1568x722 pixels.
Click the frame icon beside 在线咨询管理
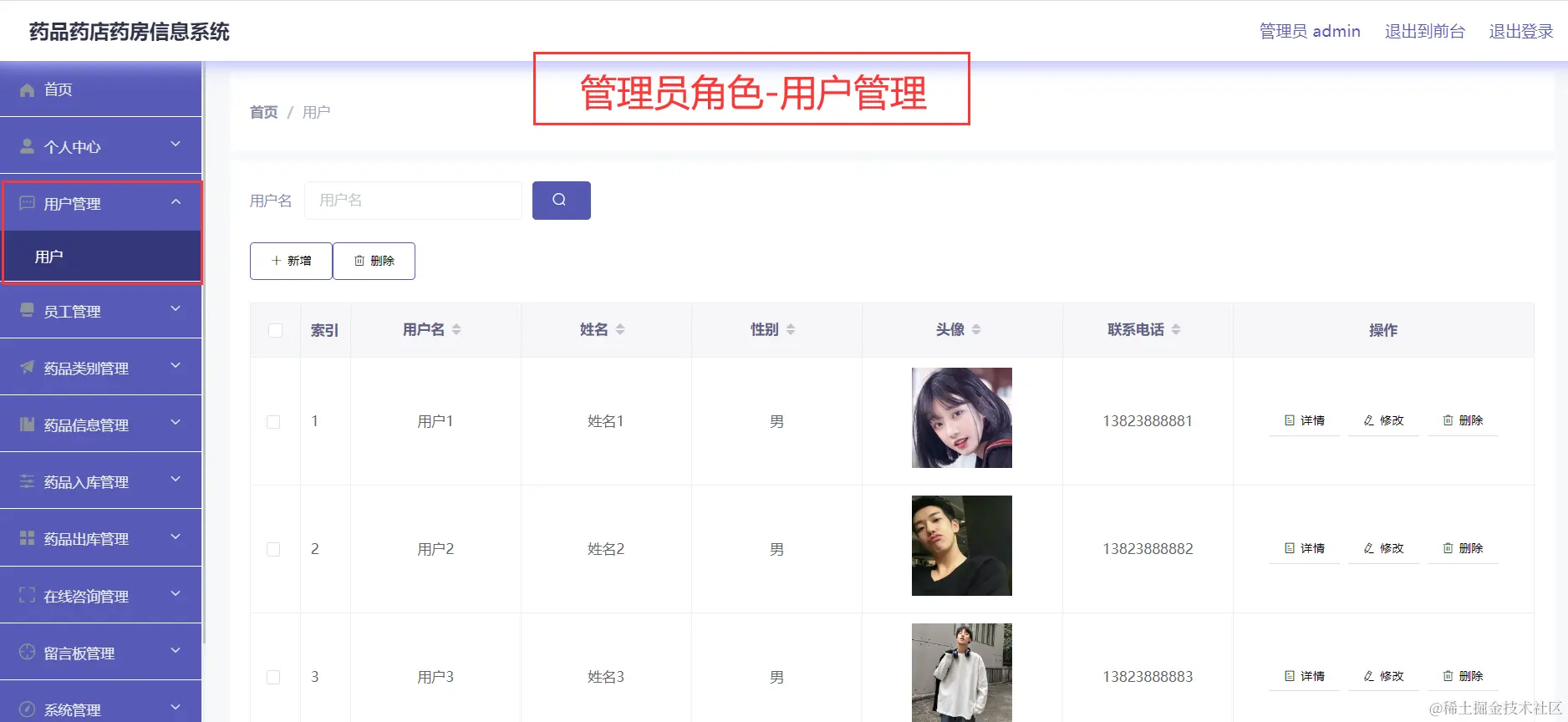point(27,596)
